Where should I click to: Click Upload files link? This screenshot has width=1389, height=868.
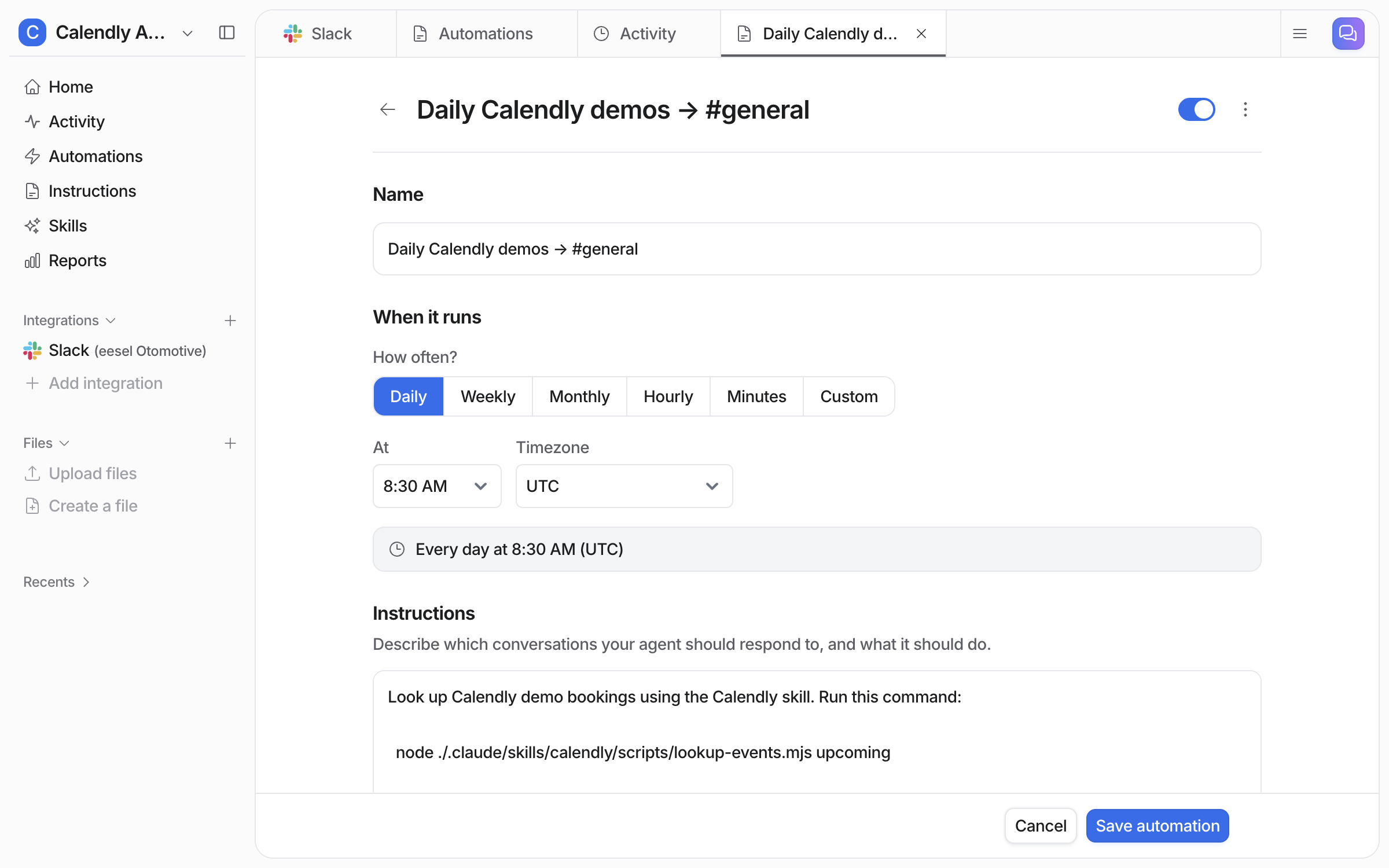pos(80,473)
